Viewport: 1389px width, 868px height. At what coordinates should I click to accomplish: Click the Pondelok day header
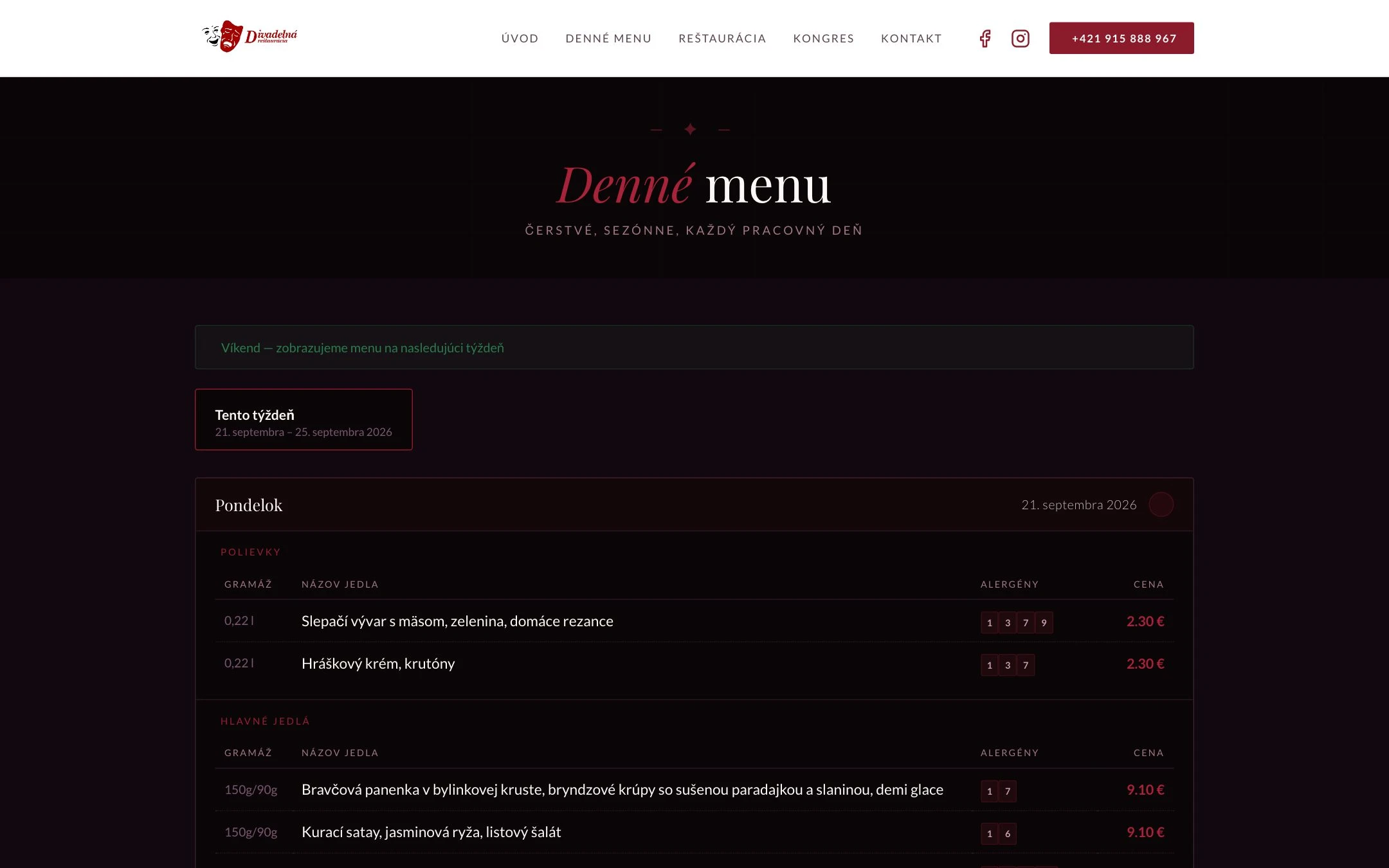click(694, 505)
